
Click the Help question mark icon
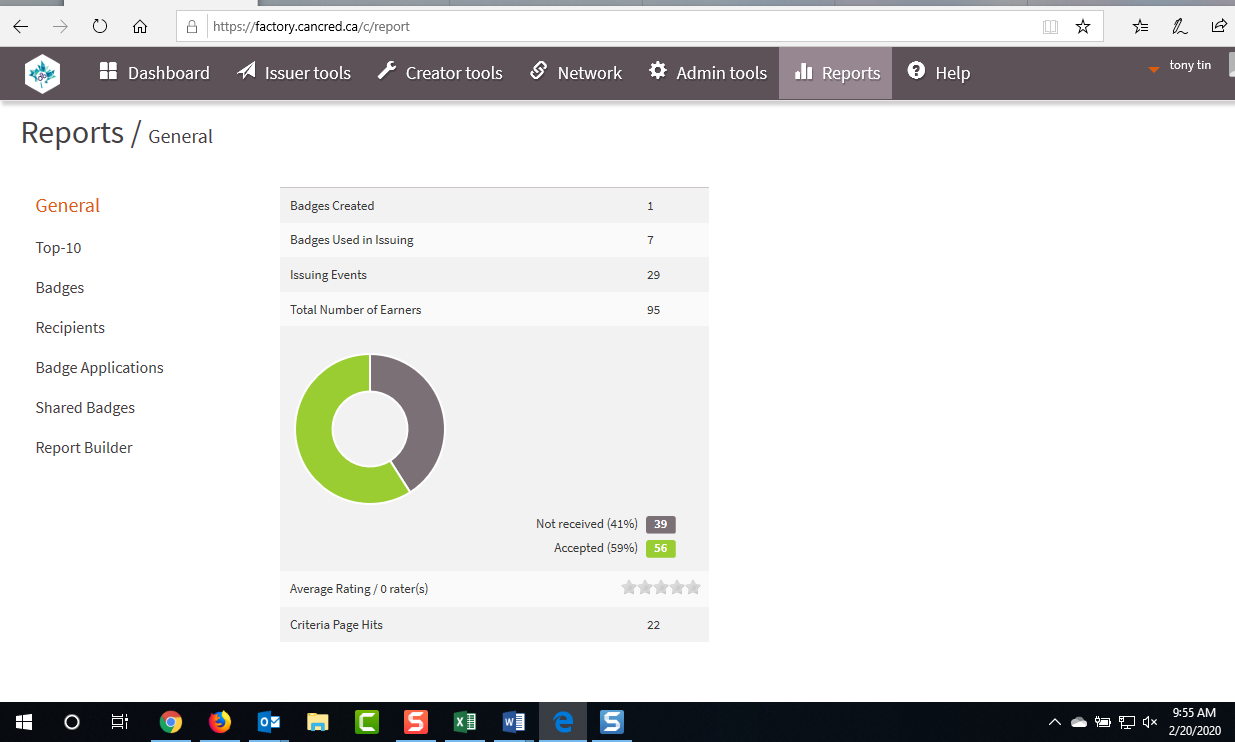(x=915, y=72)
